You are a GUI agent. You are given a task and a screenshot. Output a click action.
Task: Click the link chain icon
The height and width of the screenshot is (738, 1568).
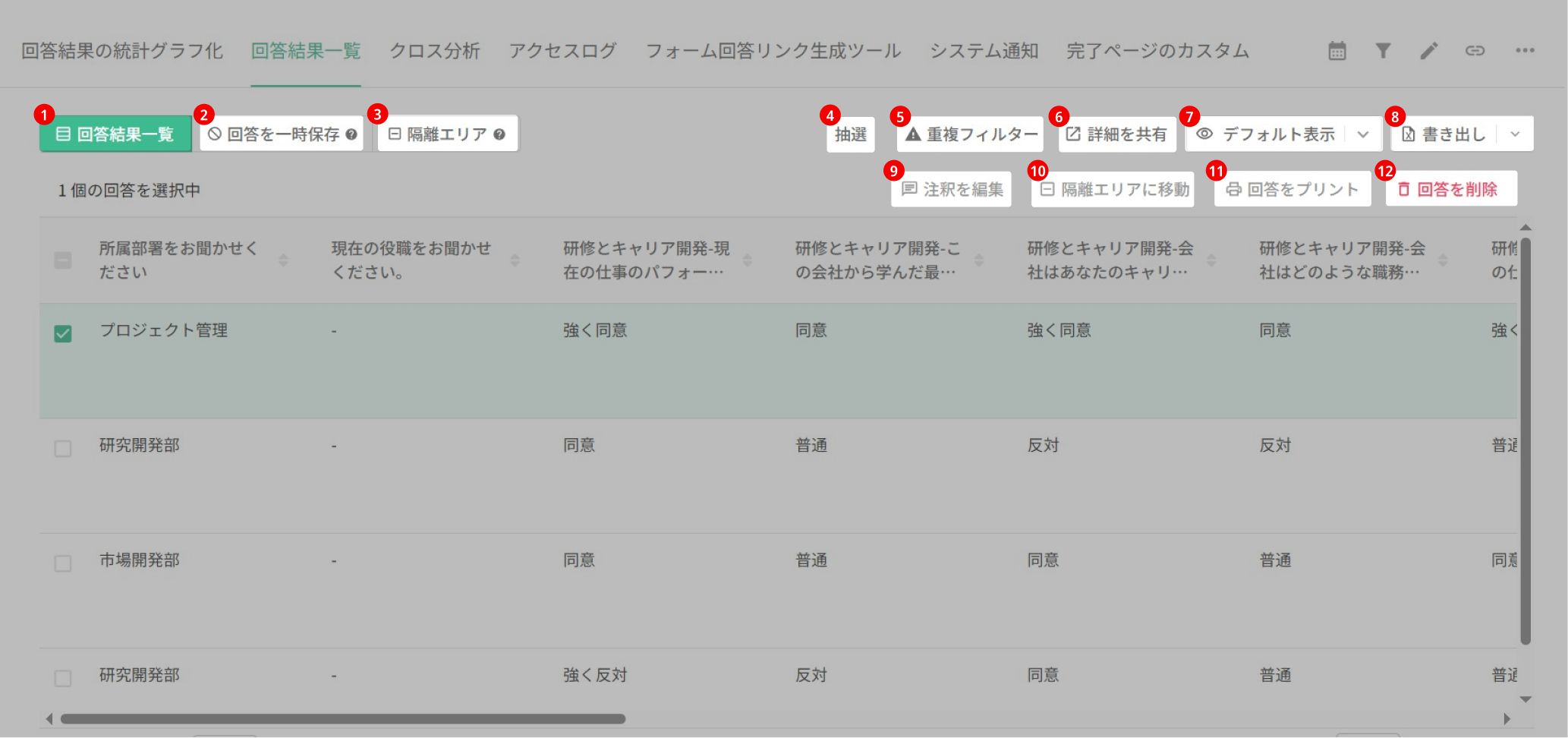coord(1475,51)
